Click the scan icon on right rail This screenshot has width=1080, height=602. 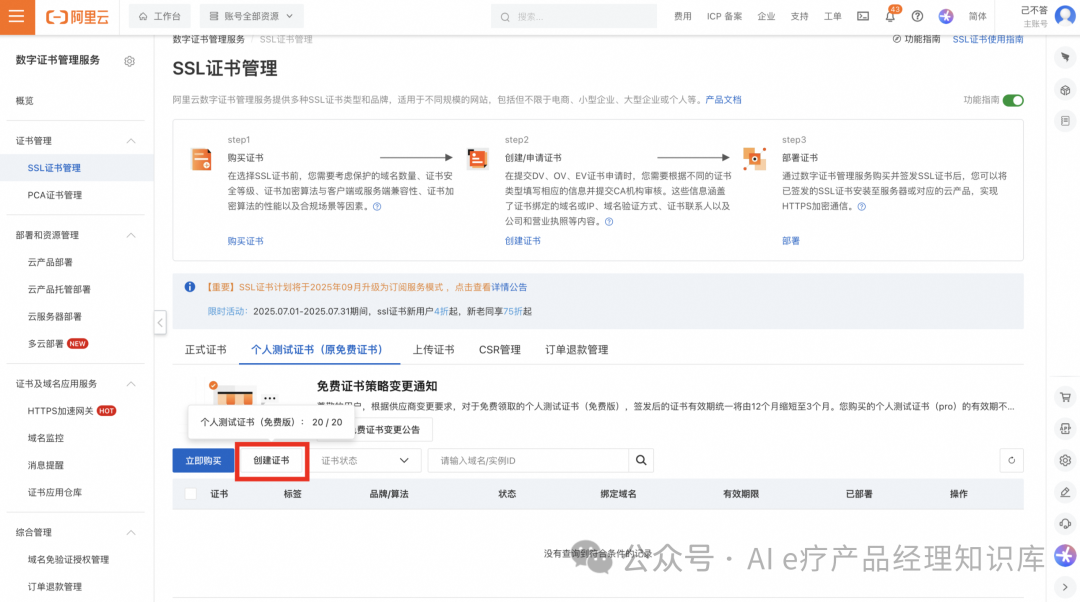(1065, 428)
